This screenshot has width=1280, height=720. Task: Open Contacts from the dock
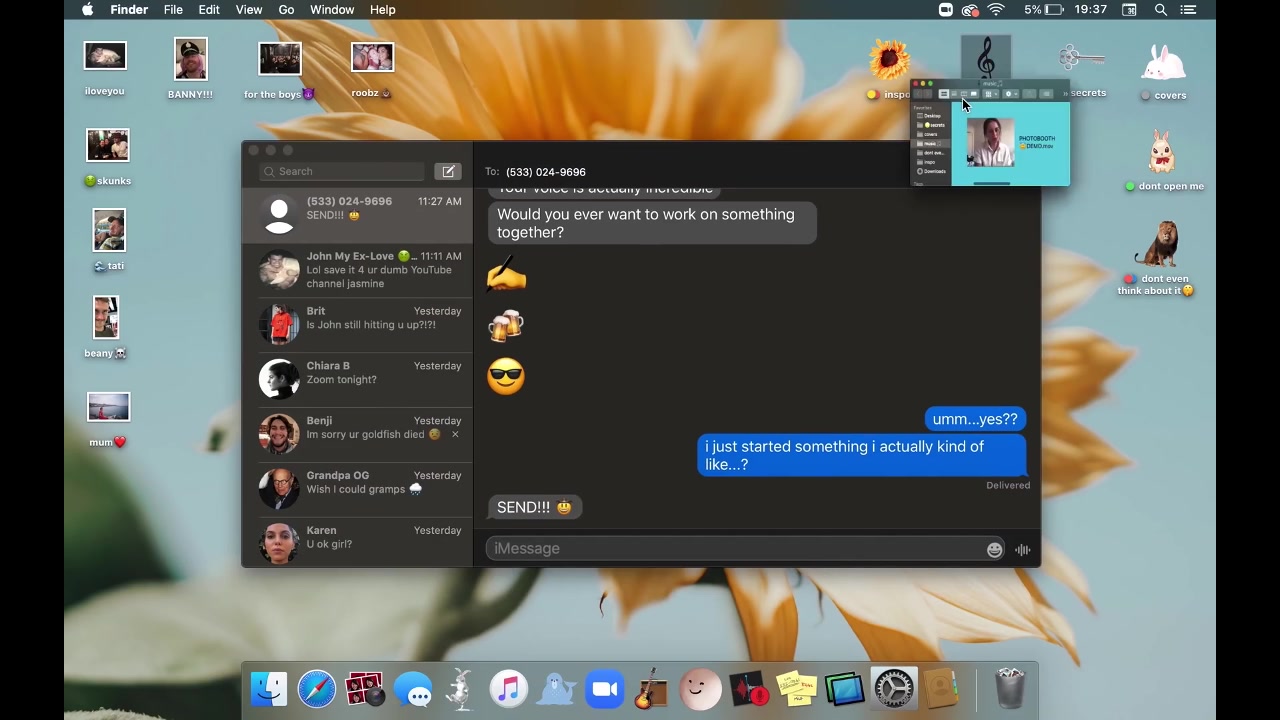[941, 689]
